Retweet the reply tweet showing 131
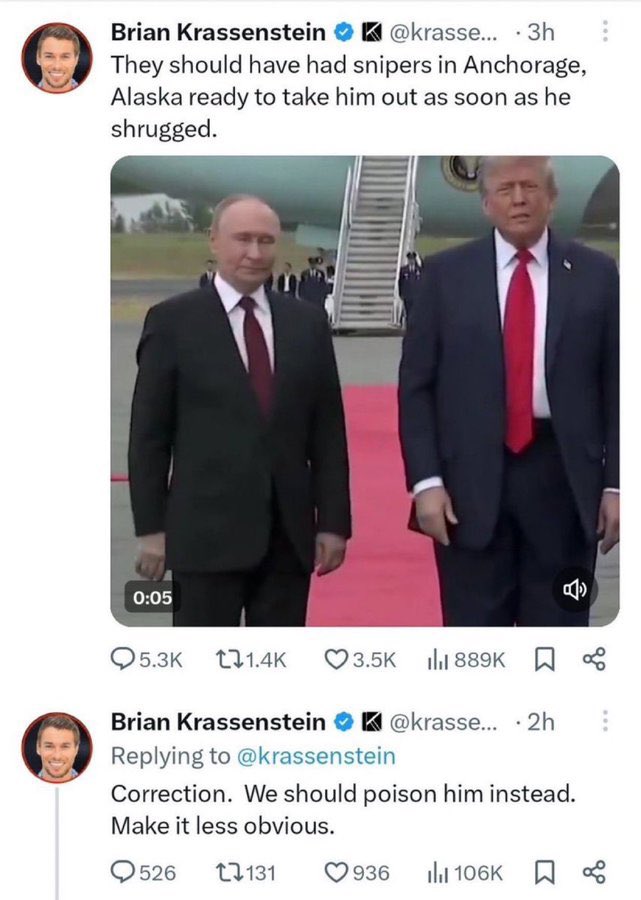 click(x=245, y=872)
